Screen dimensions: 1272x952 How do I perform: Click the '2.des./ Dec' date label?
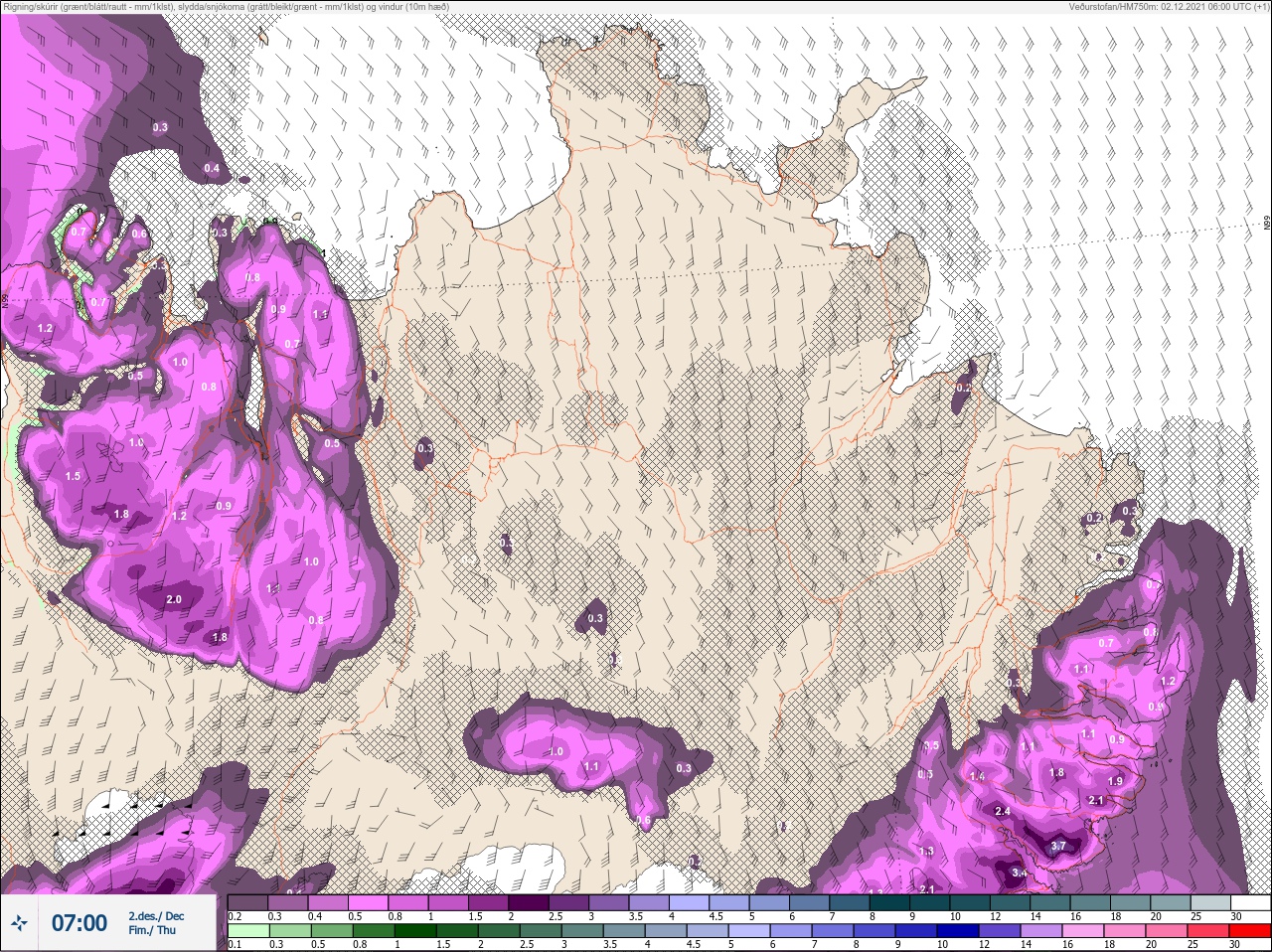[x=156, y=916]
